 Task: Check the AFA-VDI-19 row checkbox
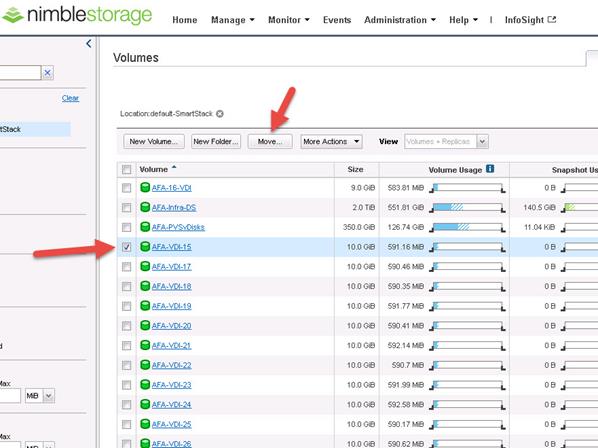pos(126,306)
